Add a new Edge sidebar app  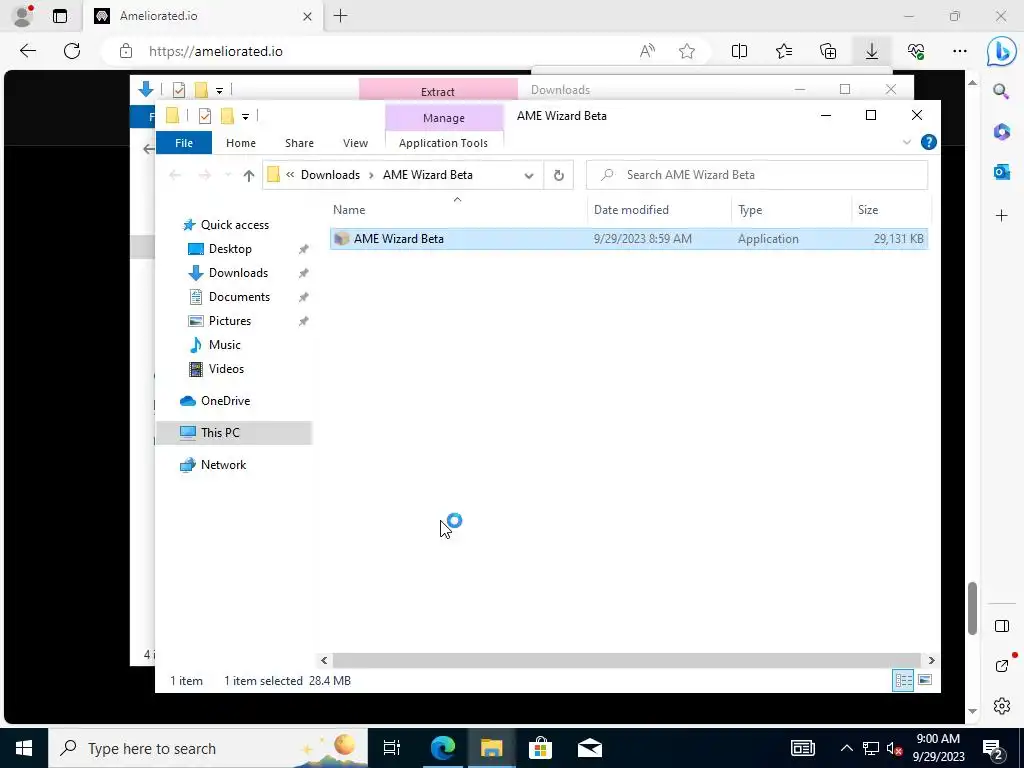pyautogui.click(x=1001, y=215)
